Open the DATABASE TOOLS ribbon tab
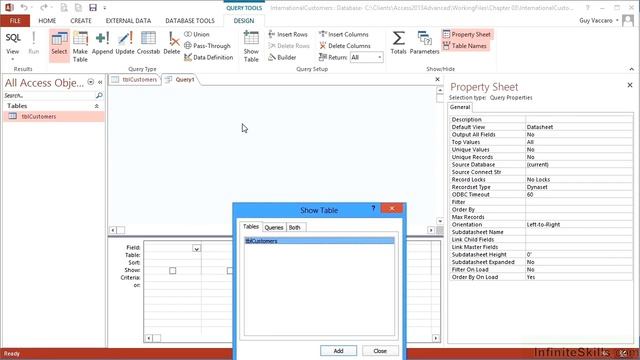 click(x=190, y=20)
